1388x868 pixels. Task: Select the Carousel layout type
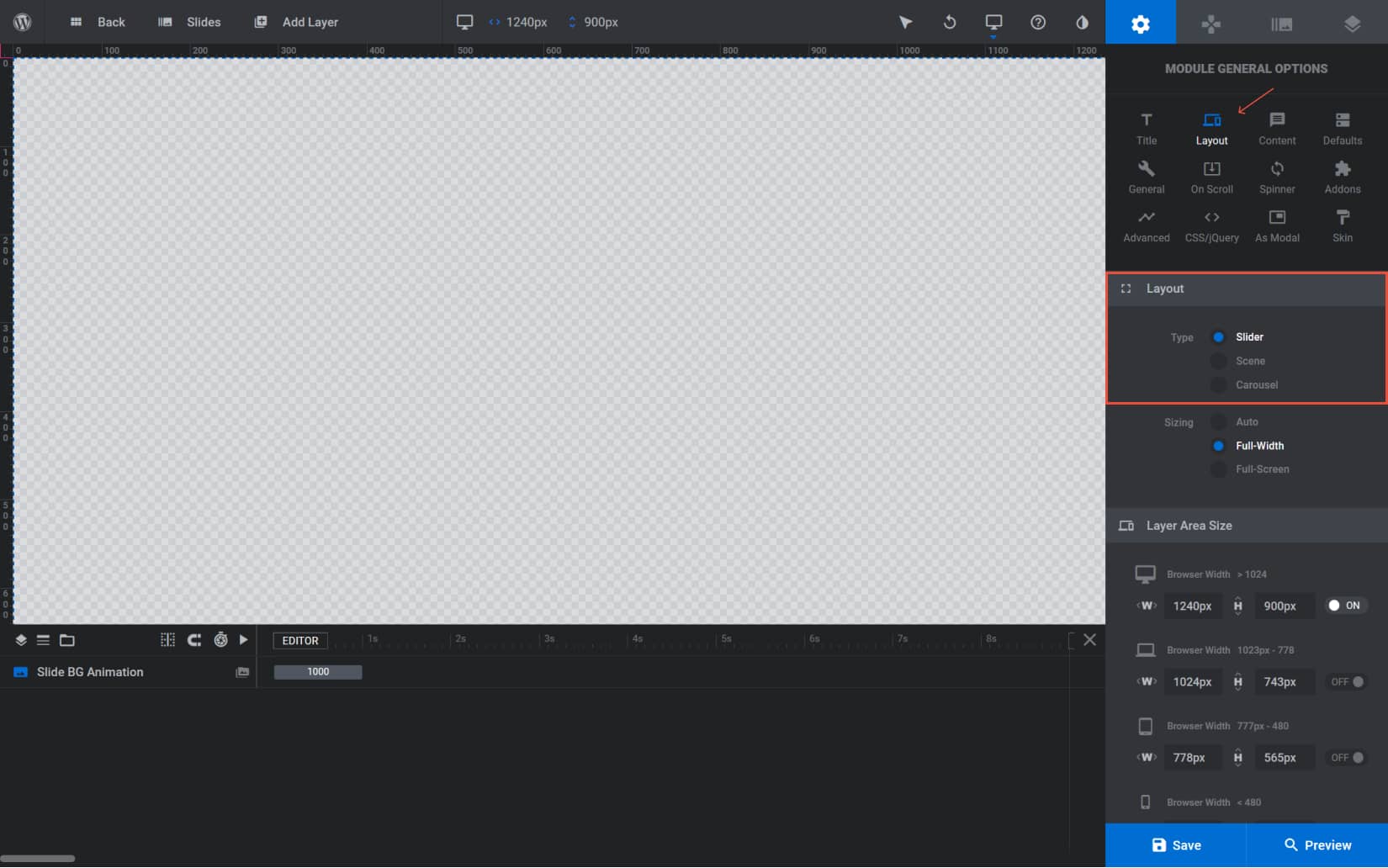[1218, 384]
